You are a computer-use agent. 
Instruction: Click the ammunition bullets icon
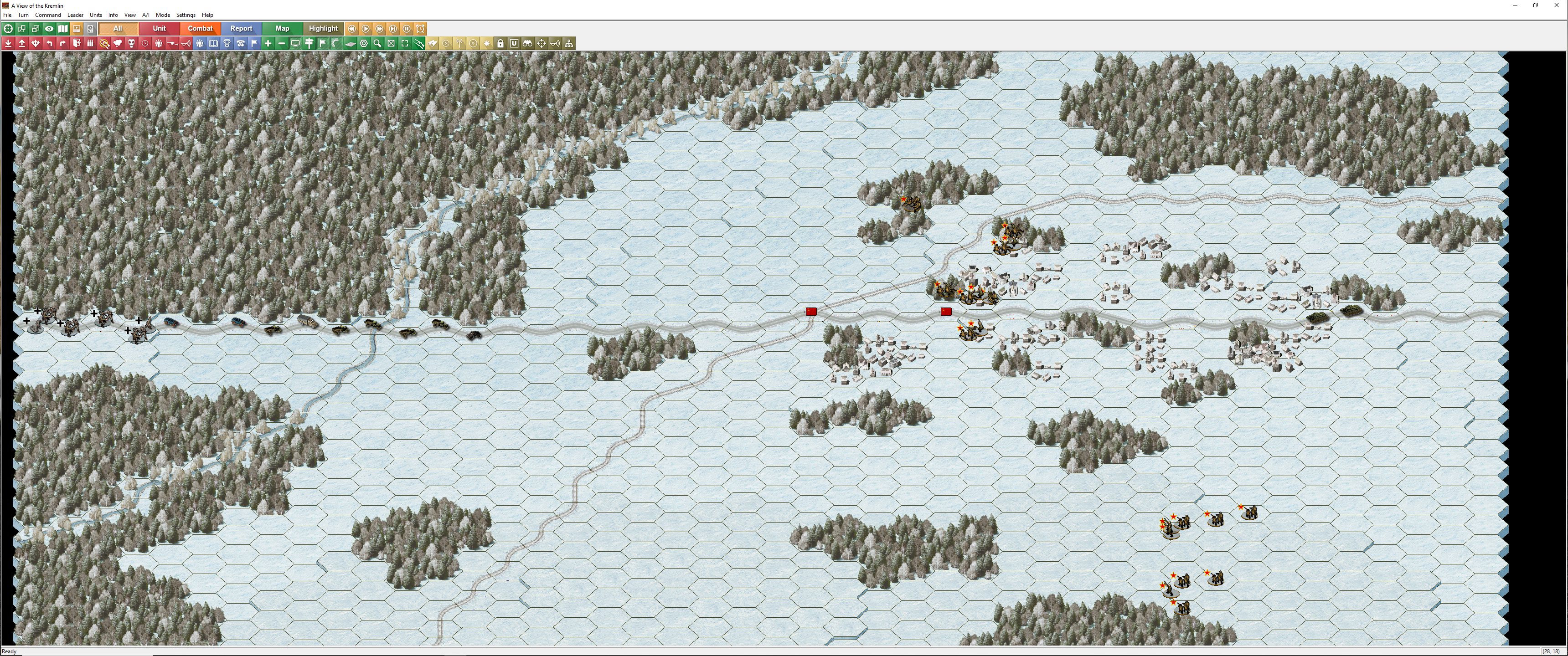(90, 43)
